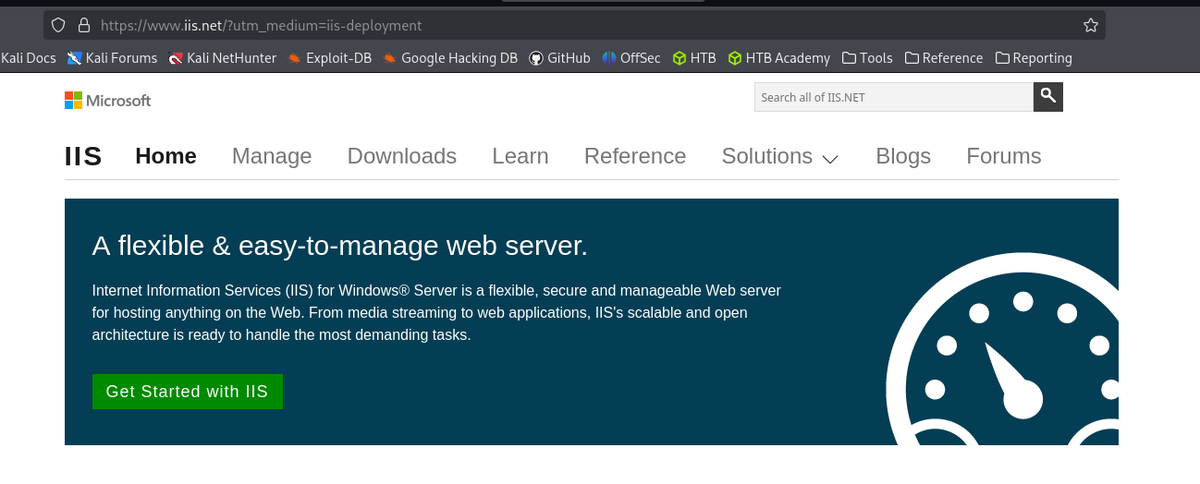Expand the Solutions menu
Viewport: 1200px width, 484px height.
point(780,156)
